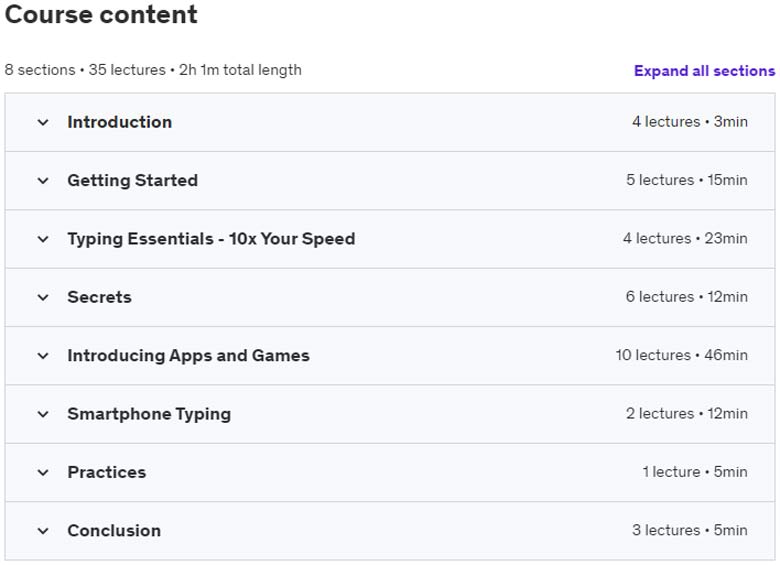Expand the Conclusion section chevron
This screenshot has height=565, width=780.
43,531
